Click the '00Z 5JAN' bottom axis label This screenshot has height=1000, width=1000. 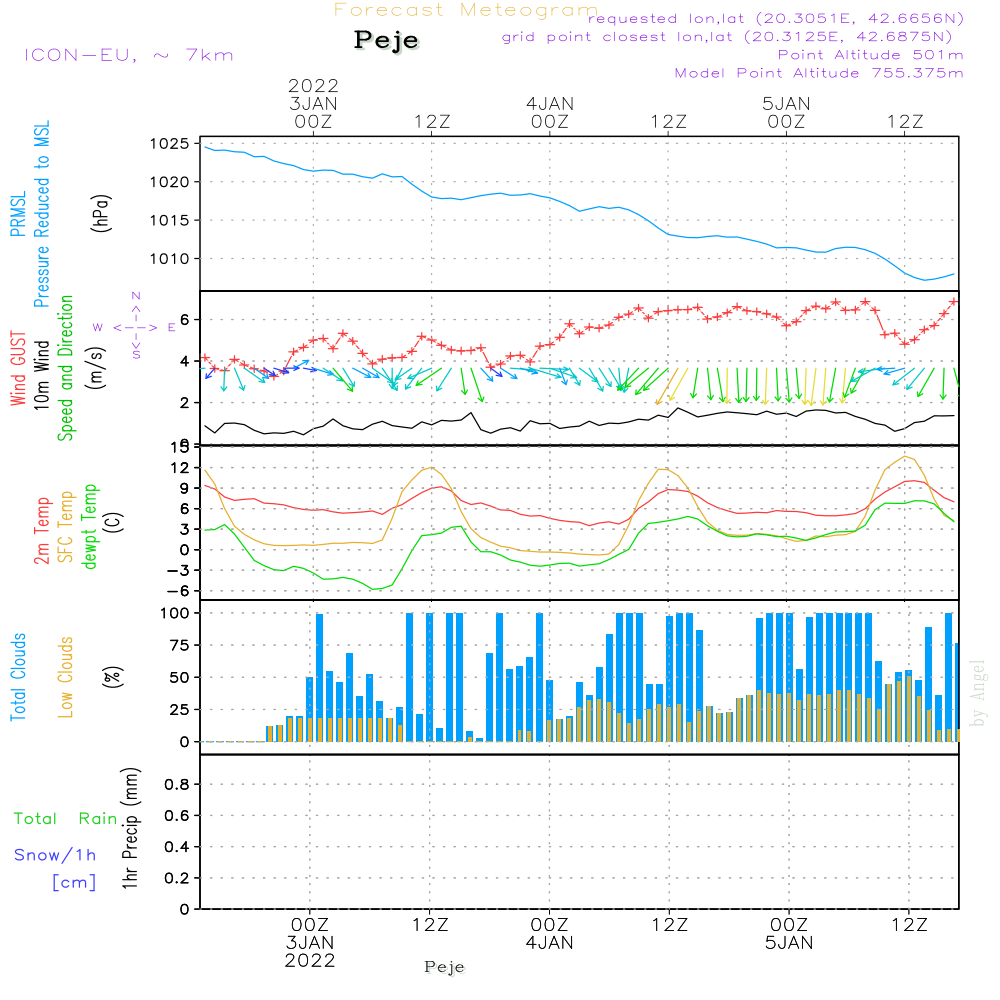point(789,934)
